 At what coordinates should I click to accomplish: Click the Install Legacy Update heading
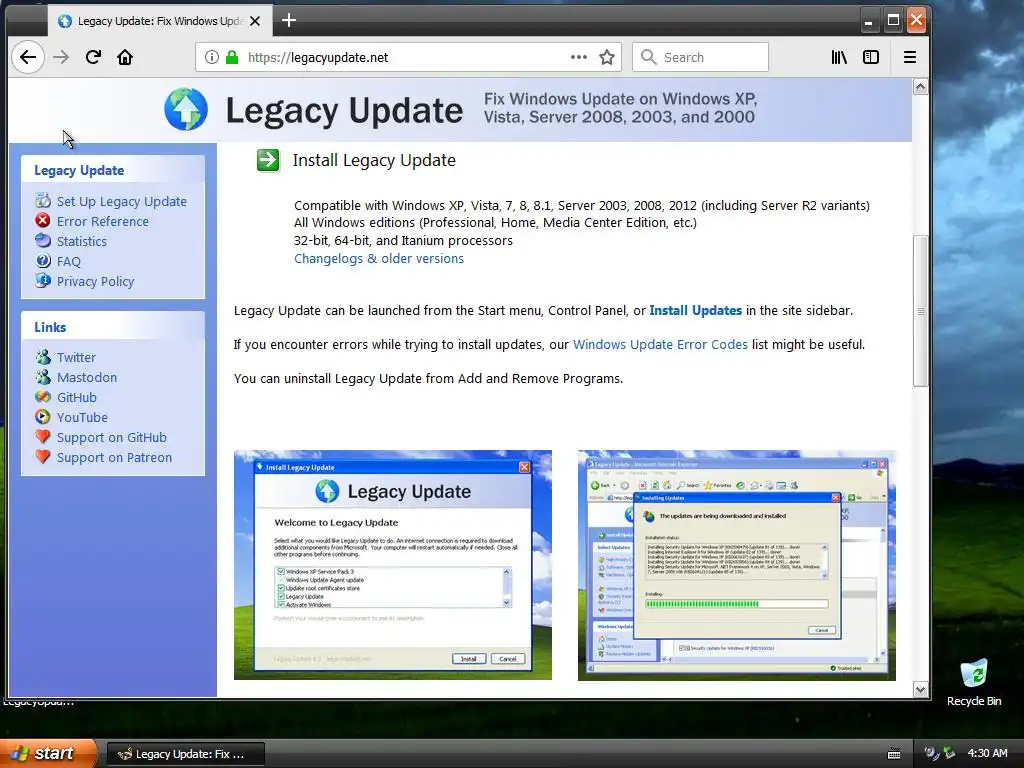[374, 160]
